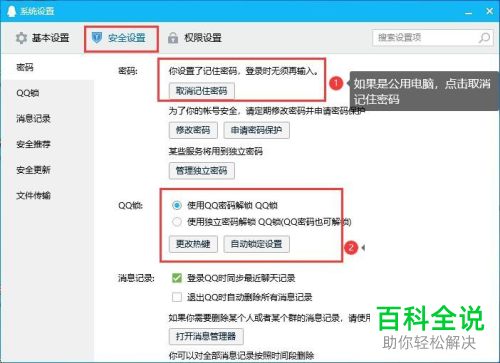Click the magnifier search icon
Screen dimensions: 500x363
484,38
